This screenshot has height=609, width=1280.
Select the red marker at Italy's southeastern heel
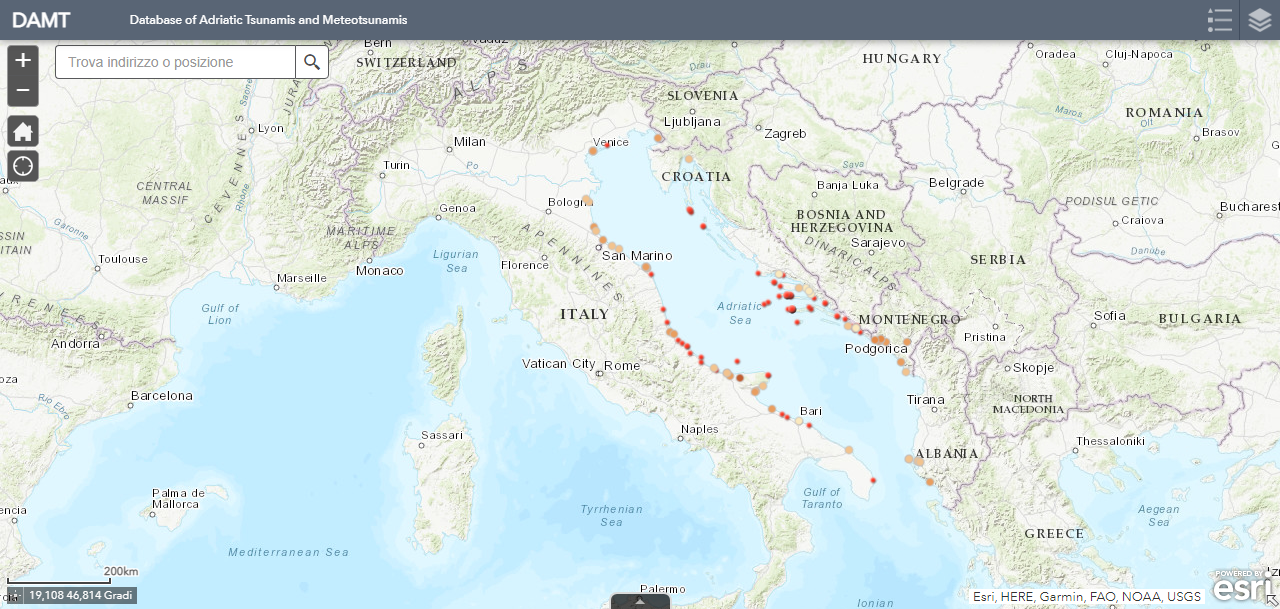point(873,481)
